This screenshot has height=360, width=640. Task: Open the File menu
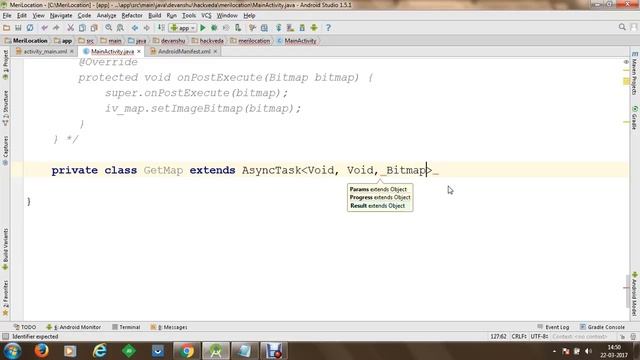[7, 16]
